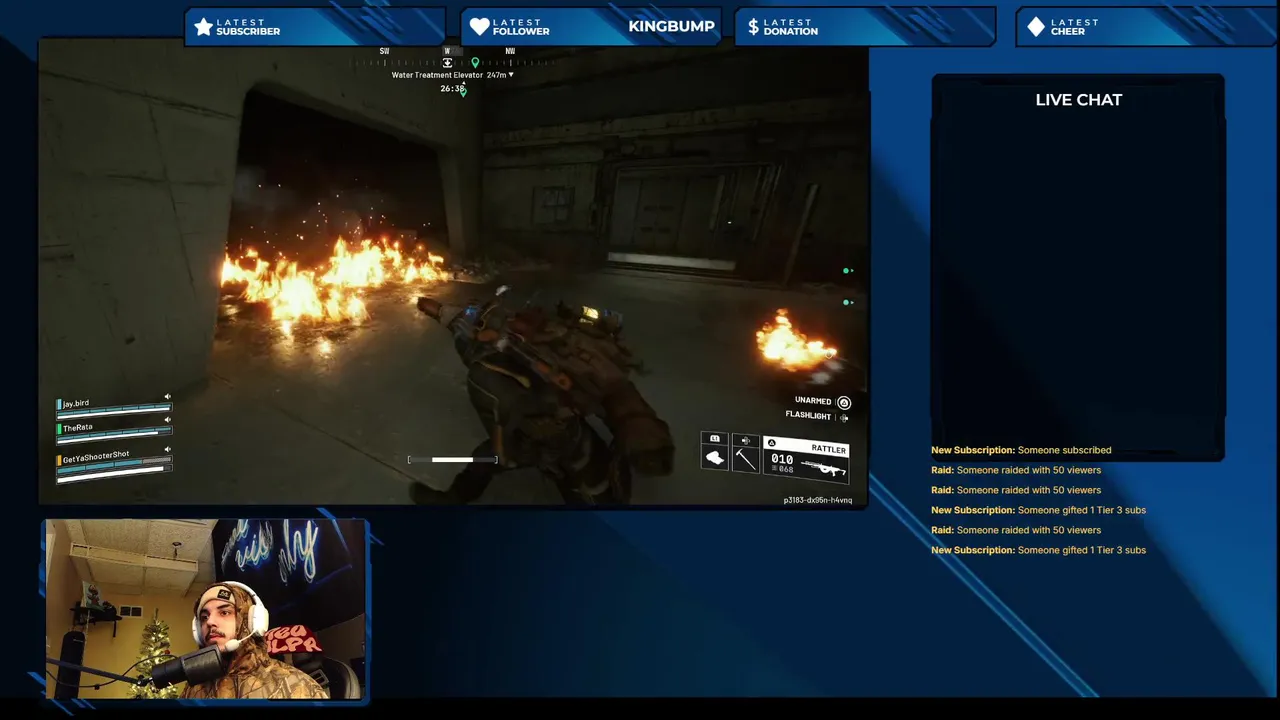Click the Rattler rifle weapon image

(x=823, y=466)
